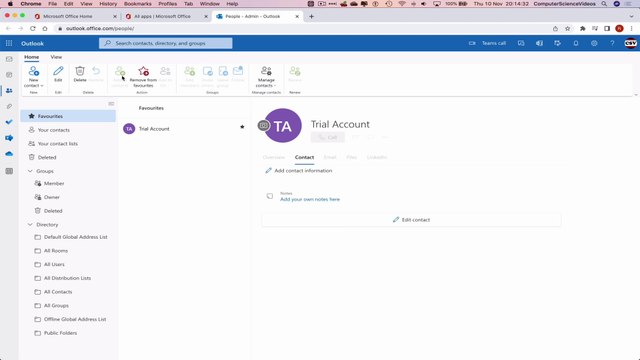640x360 pixels.
Task: Open People from the left app rail
Action: coord(9,91)
